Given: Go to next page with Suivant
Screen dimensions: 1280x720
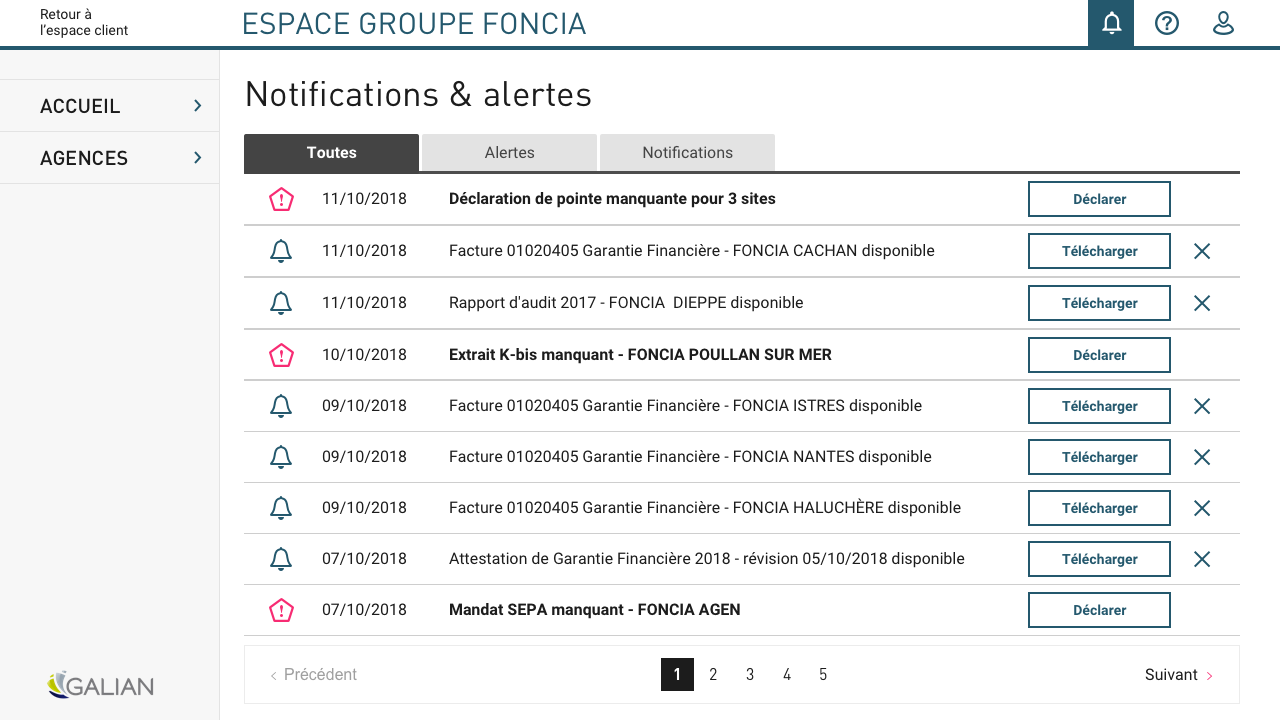Looking at the screenshot, I should pyautogui.click(x=1179, y=675).
